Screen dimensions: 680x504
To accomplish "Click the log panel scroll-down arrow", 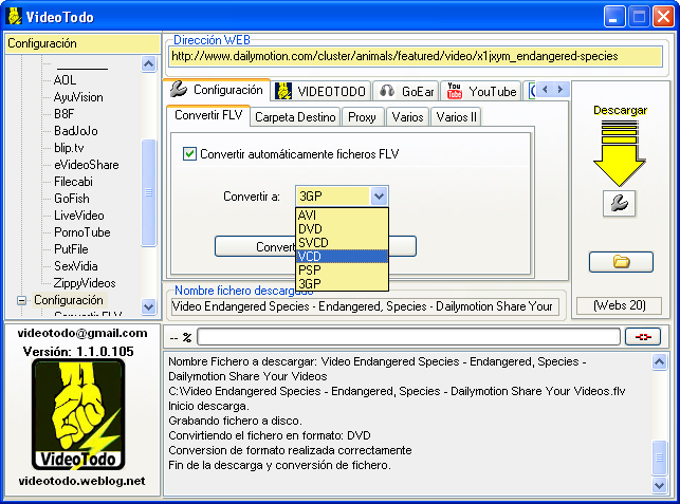I will [659, 485].
